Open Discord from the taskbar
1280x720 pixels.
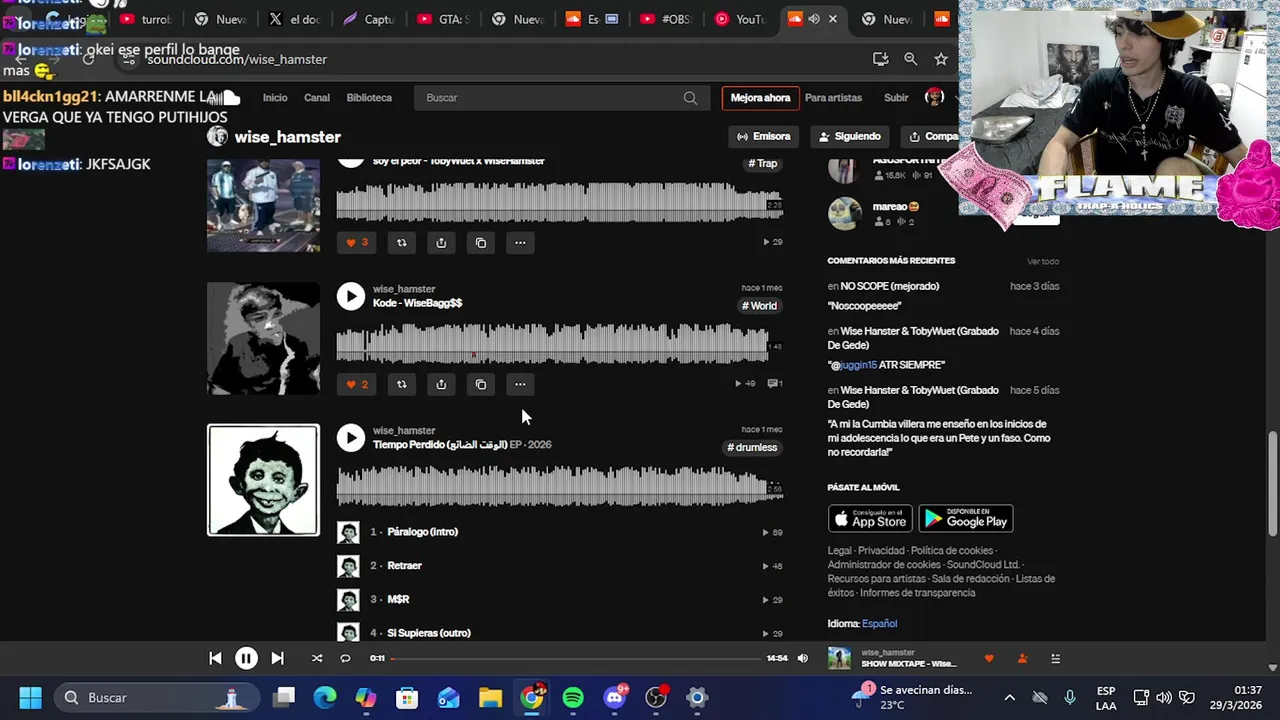[615, 697]
